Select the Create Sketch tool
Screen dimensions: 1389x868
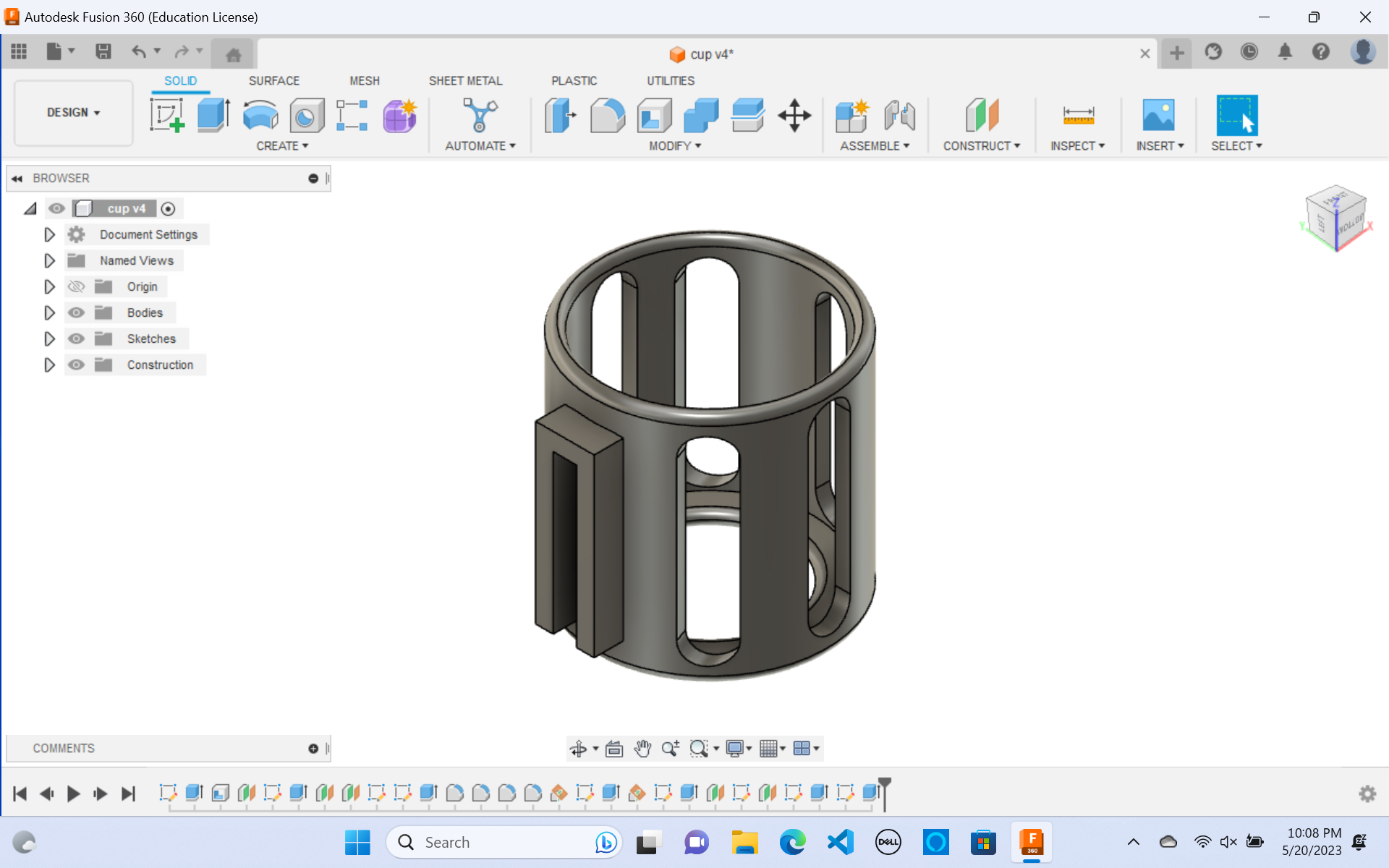point(168,116)
